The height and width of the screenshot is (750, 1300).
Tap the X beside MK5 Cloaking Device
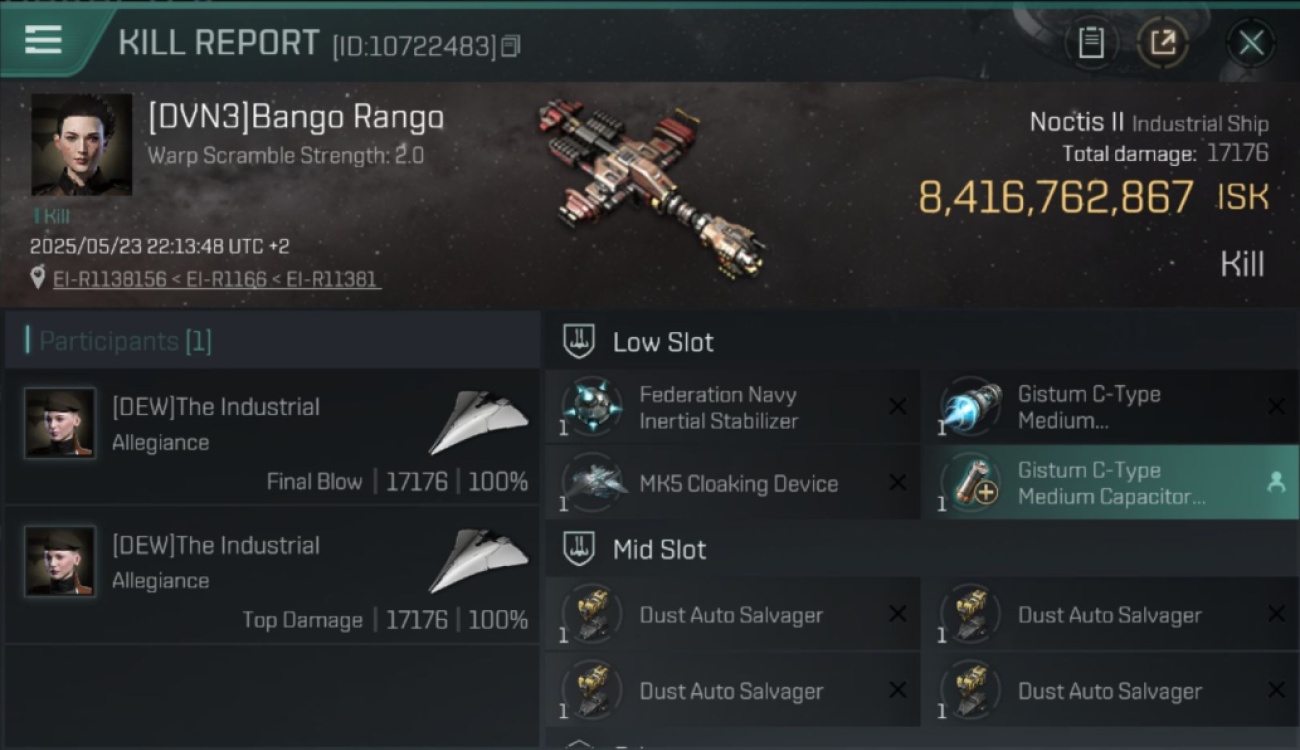point(897,483)
